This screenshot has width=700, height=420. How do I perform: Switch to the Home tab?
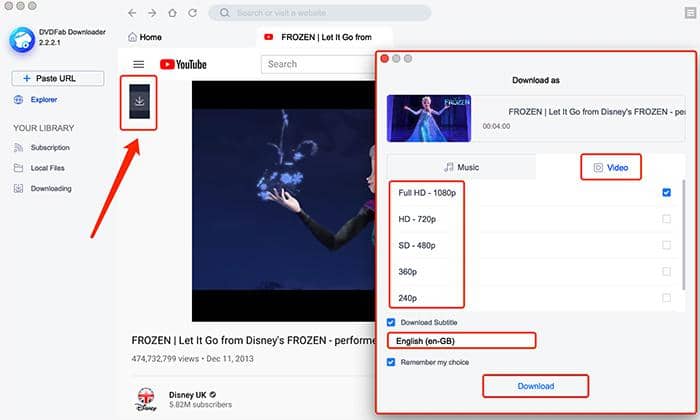[x=145, y=37]
